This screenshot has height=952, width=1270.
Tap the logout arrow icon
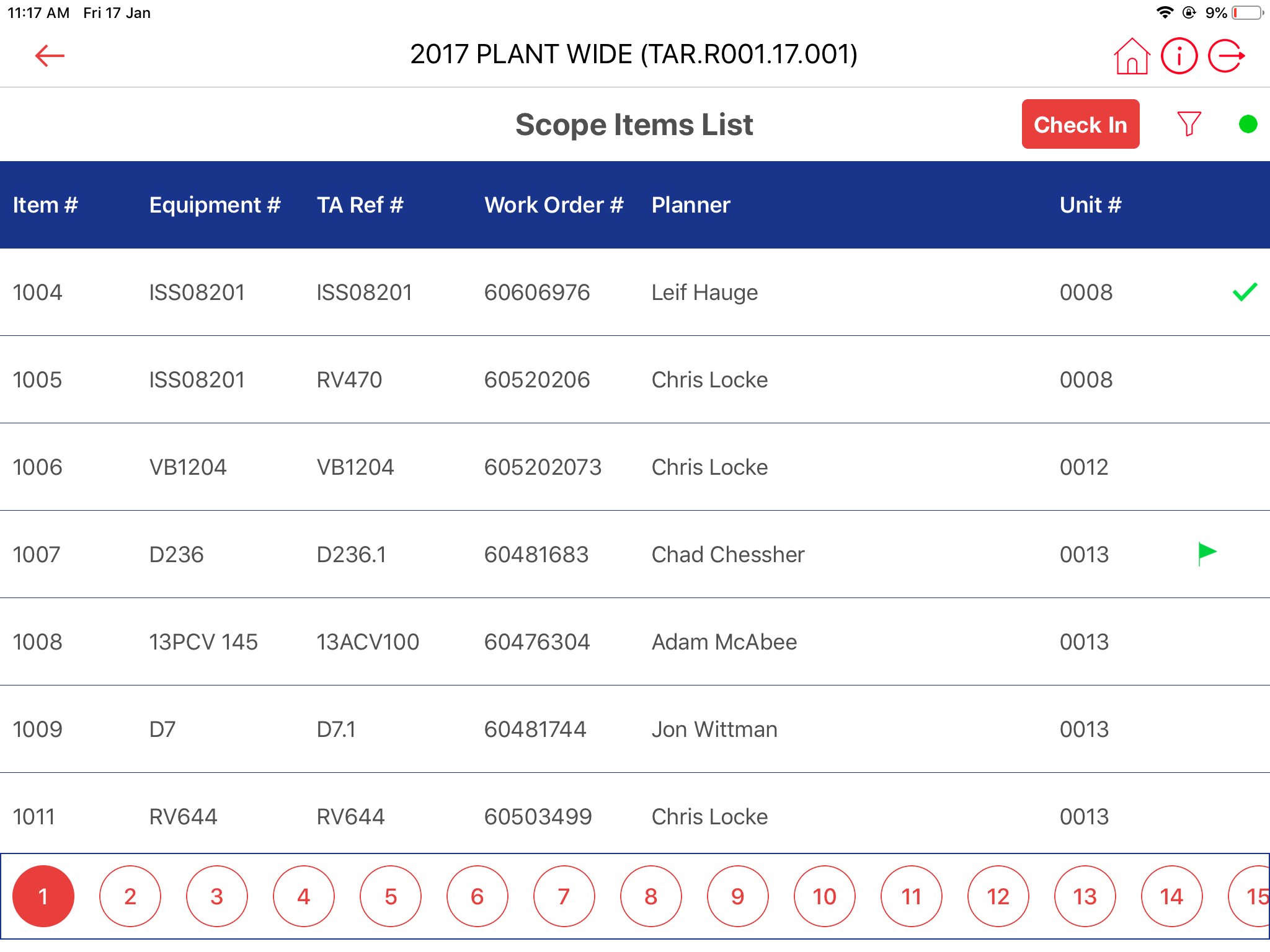tap(1226, 56)
